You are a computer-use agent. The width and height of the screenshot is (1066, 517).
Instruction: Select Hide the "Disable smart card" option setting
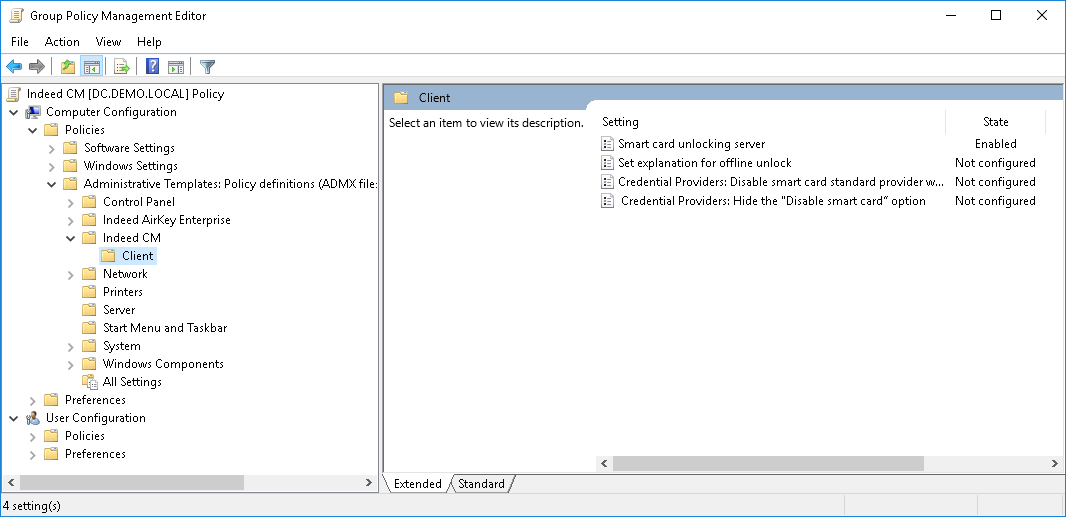773,201
